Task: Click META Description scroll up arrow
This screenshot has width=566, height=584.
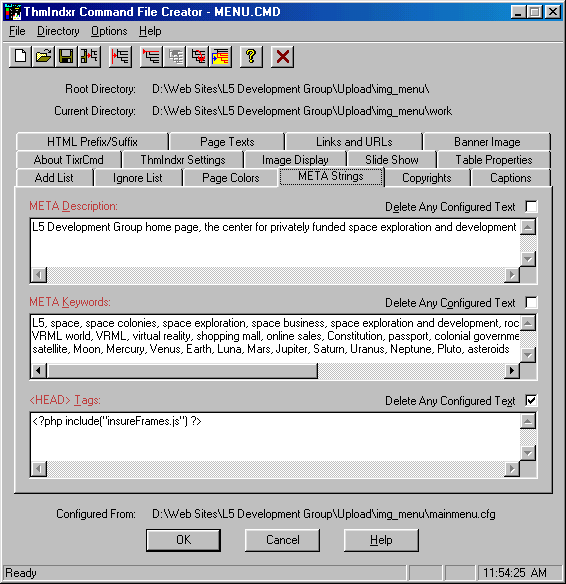Action: [x=528, y=227]
